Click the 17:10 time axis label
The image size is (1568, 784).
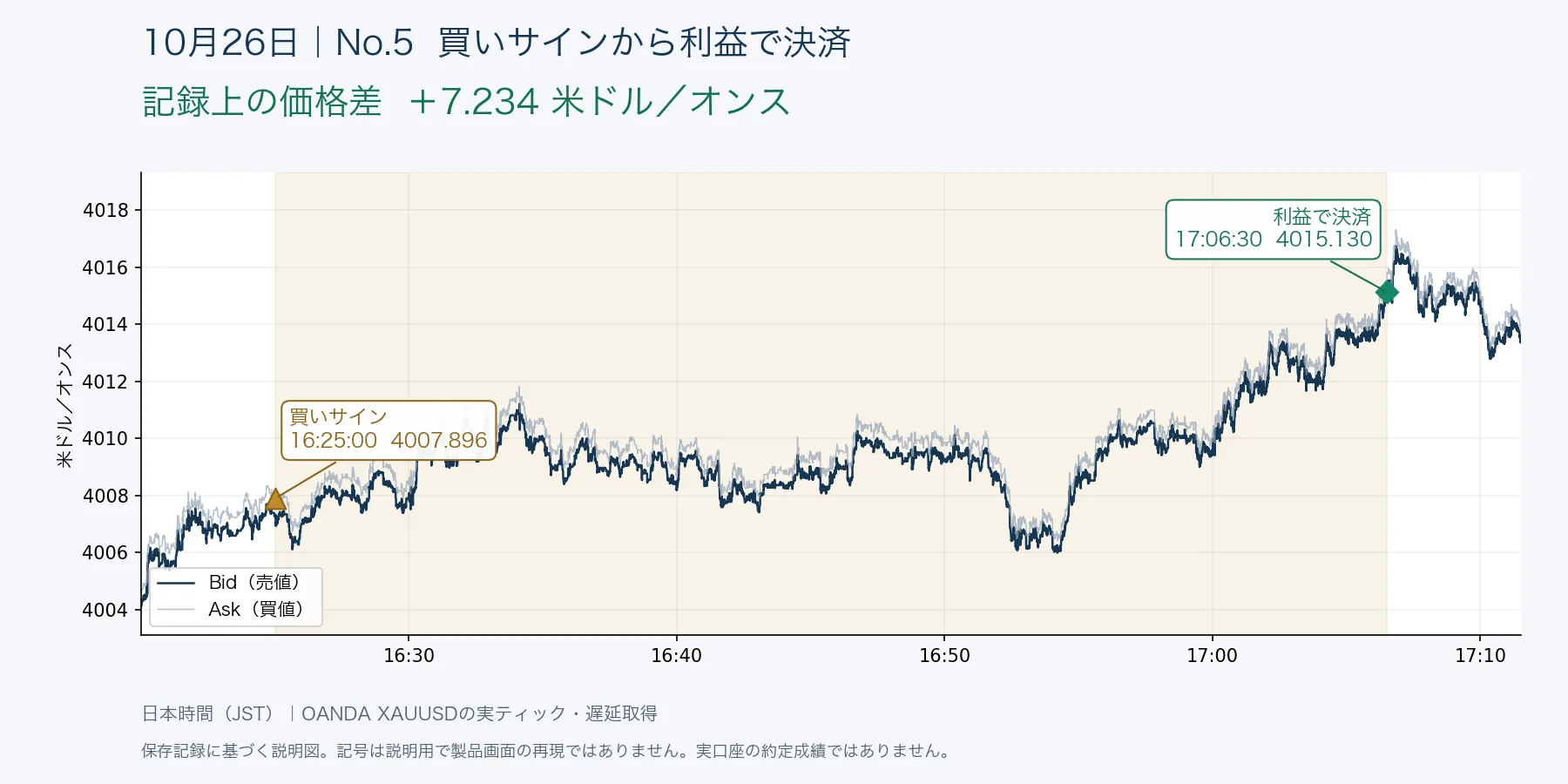point(1480,656)
